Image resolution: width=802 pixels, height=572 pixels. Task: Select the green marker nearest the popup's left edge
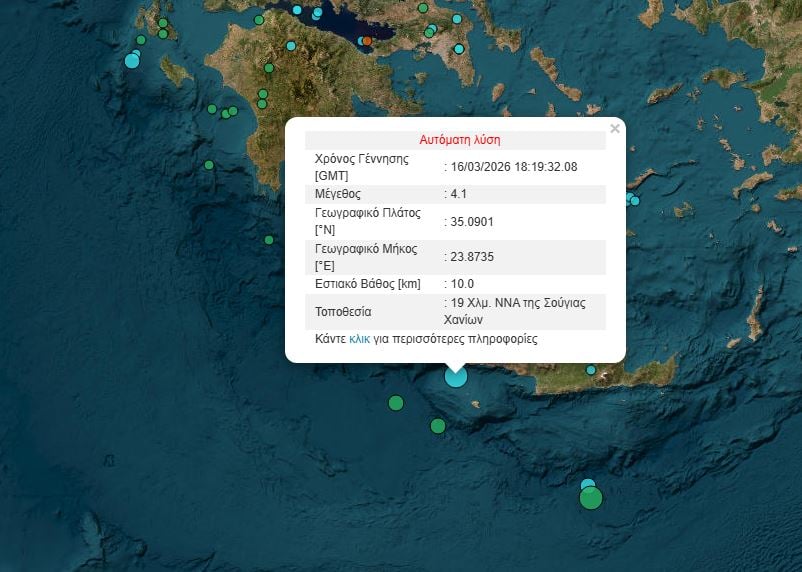coord(269,240)
